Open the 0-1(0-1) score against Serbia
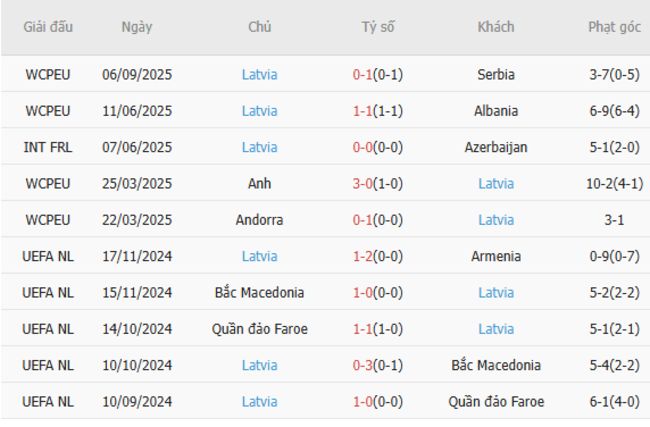The height and width of the screenshot is (427, 650). [x=377, y=74]
